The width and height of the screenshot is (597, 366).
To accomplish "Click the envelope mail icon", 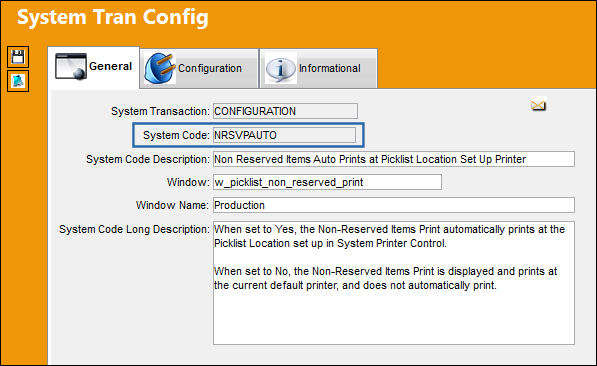I will tap(538, 105).
